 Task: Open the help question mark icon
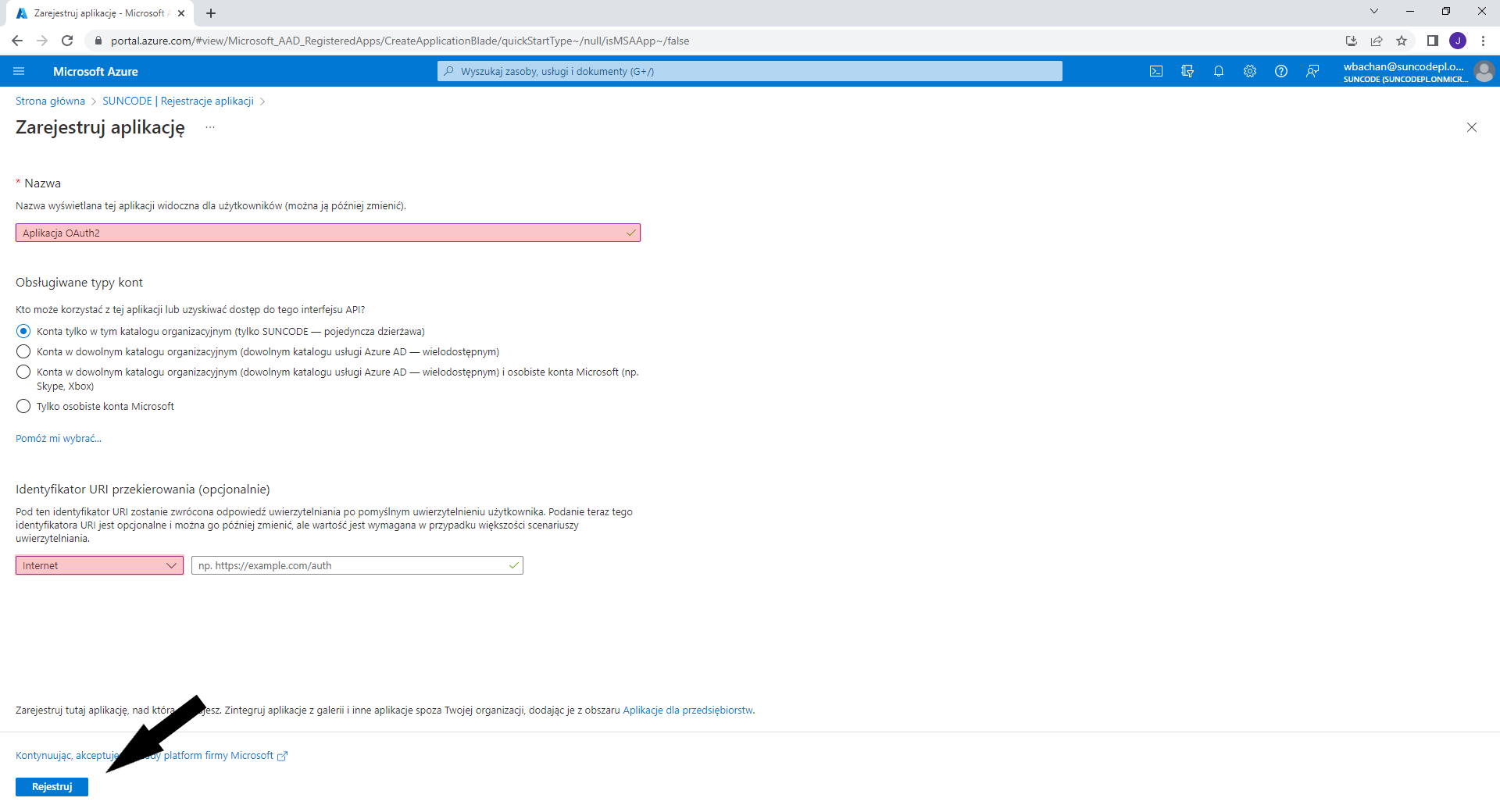(x=1281, y=71)
